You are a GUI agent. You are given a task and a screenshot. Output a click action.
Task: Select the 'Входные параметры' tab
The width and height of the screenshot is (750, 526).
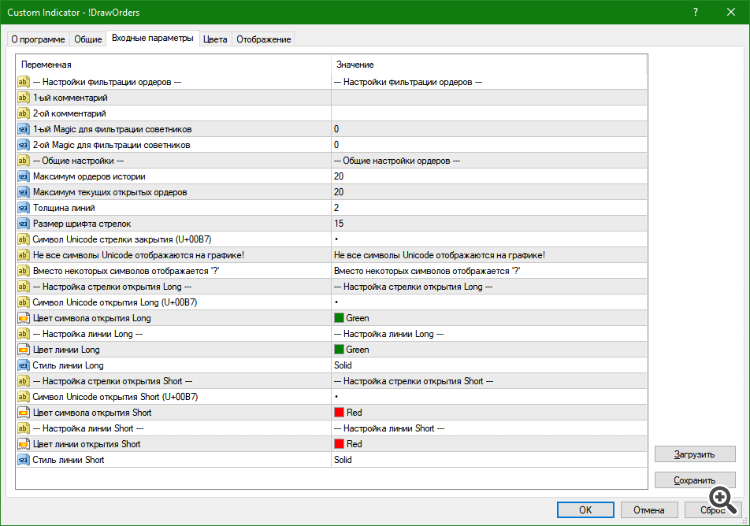point(153,38)
